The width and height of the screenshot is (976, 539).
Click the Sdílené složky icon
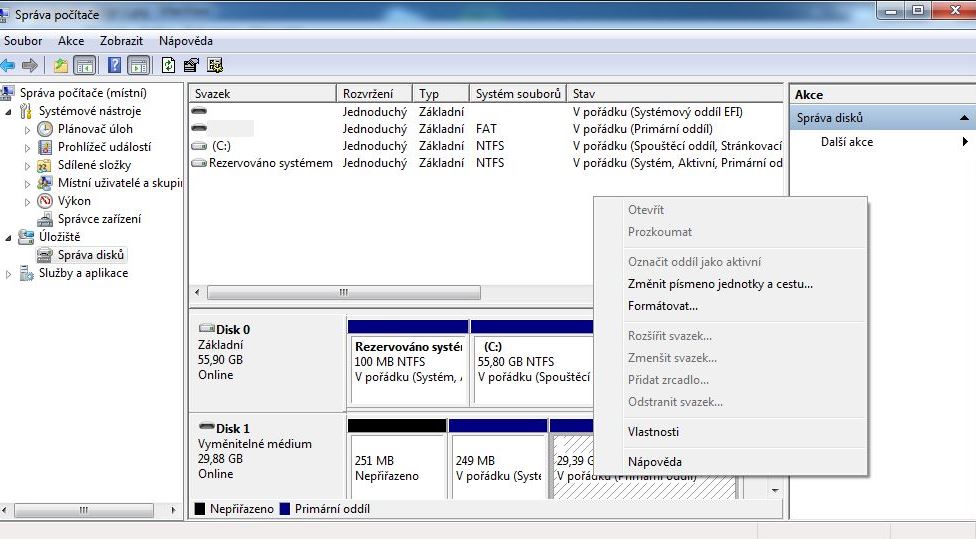click(x=45, y=165)
